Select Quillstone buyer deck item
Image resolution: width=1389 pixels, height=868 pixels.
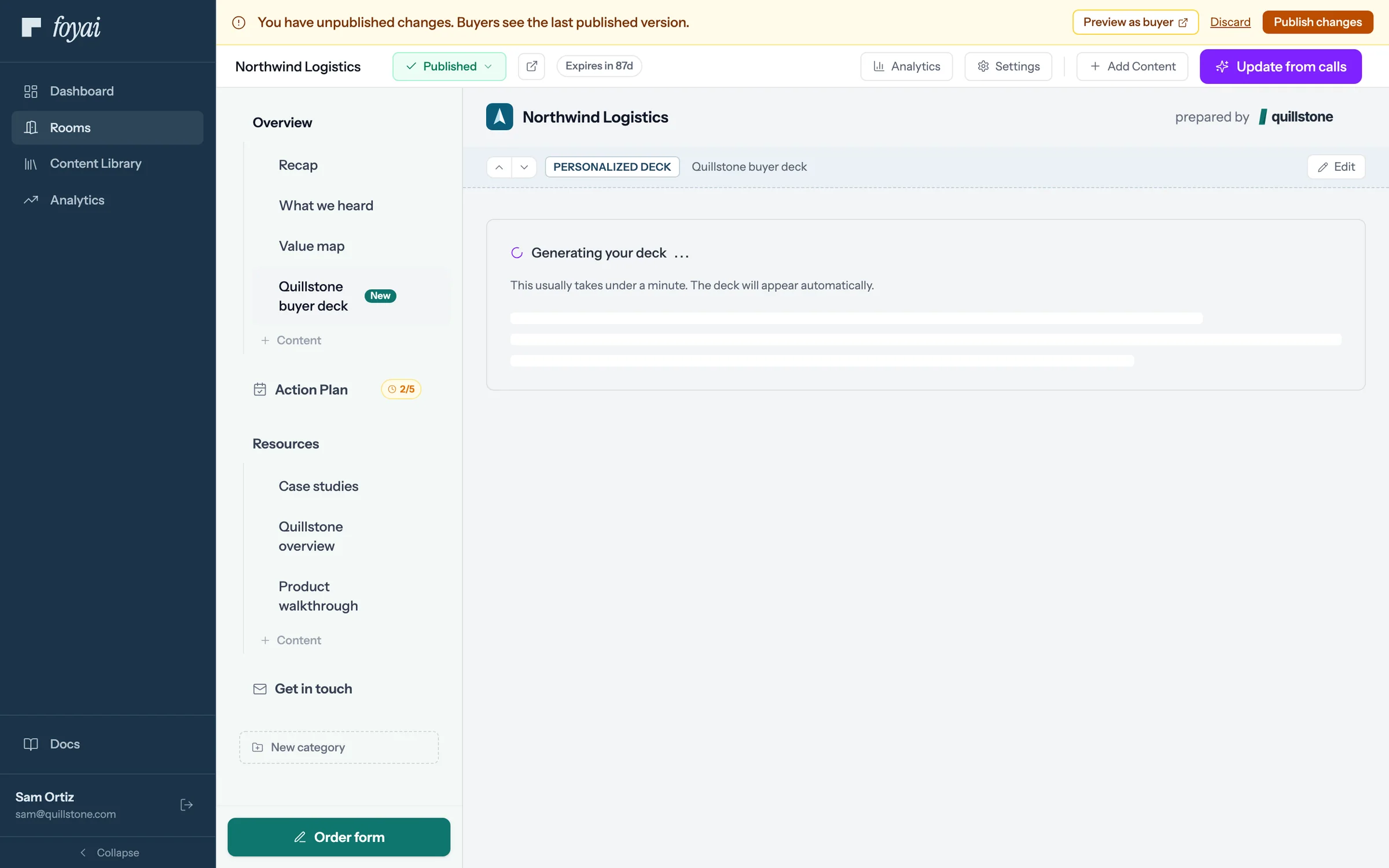(x=351, y=296)
